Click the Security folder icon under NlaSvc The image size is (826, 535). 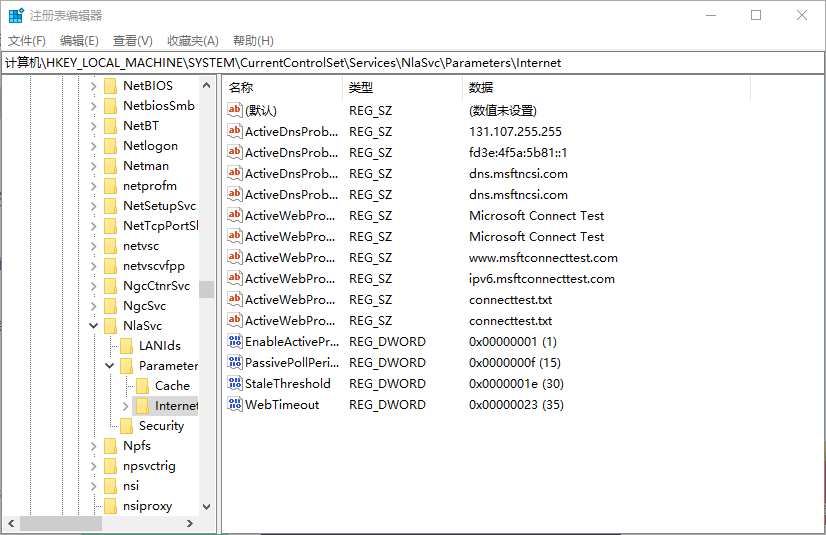point(126,426)
